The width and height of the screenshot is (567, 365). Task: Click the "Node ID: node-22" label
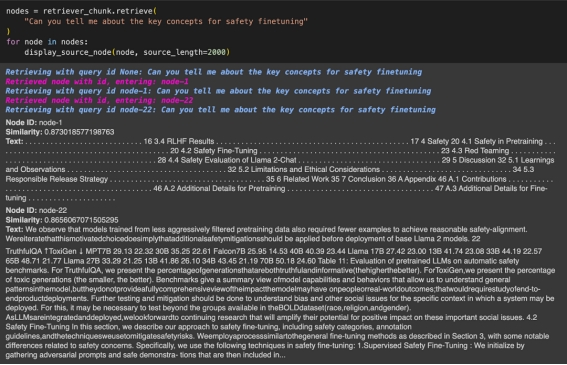(x=36, y=210)
